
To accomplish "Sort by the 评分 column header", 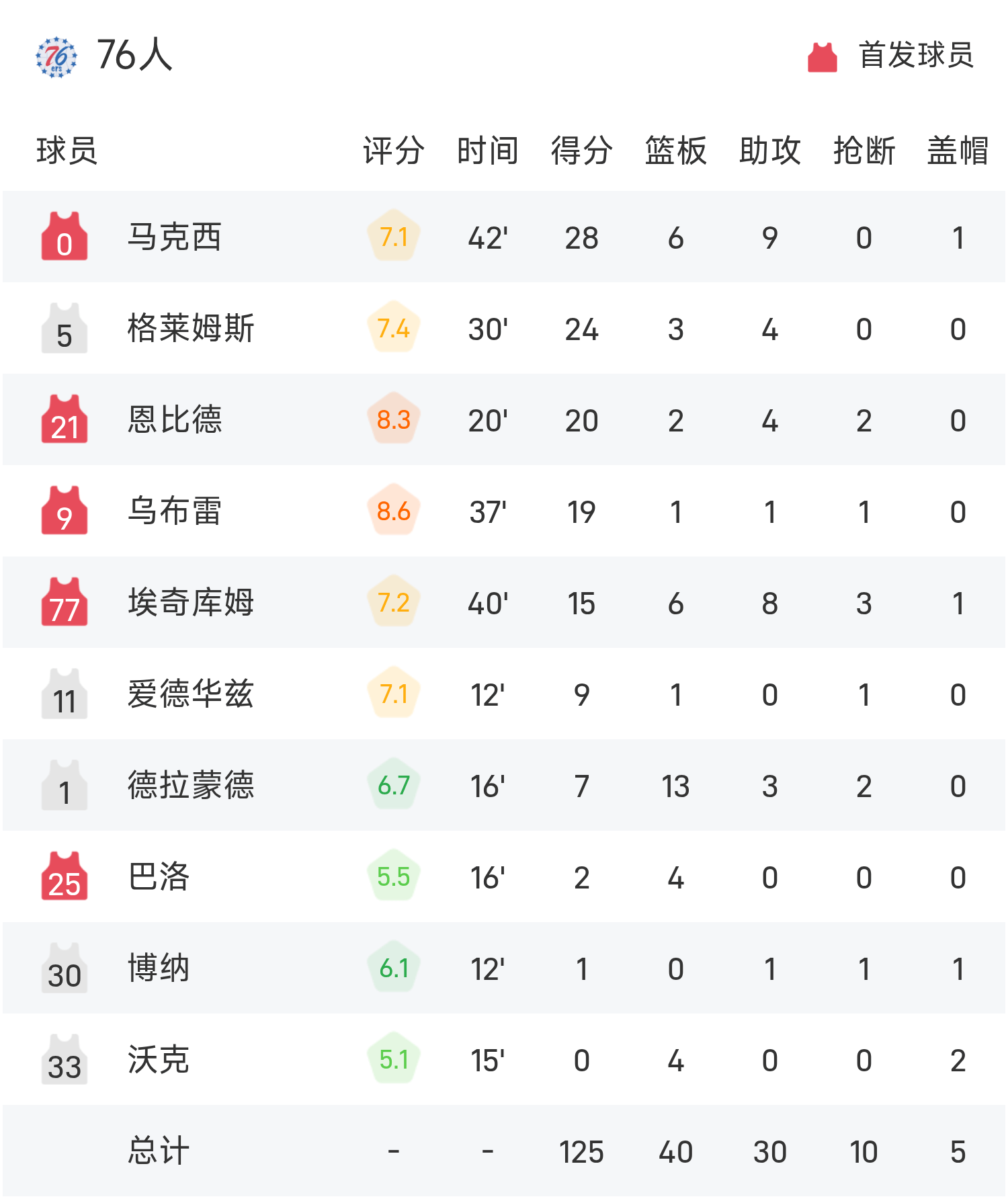I will [x=394, y=151].
